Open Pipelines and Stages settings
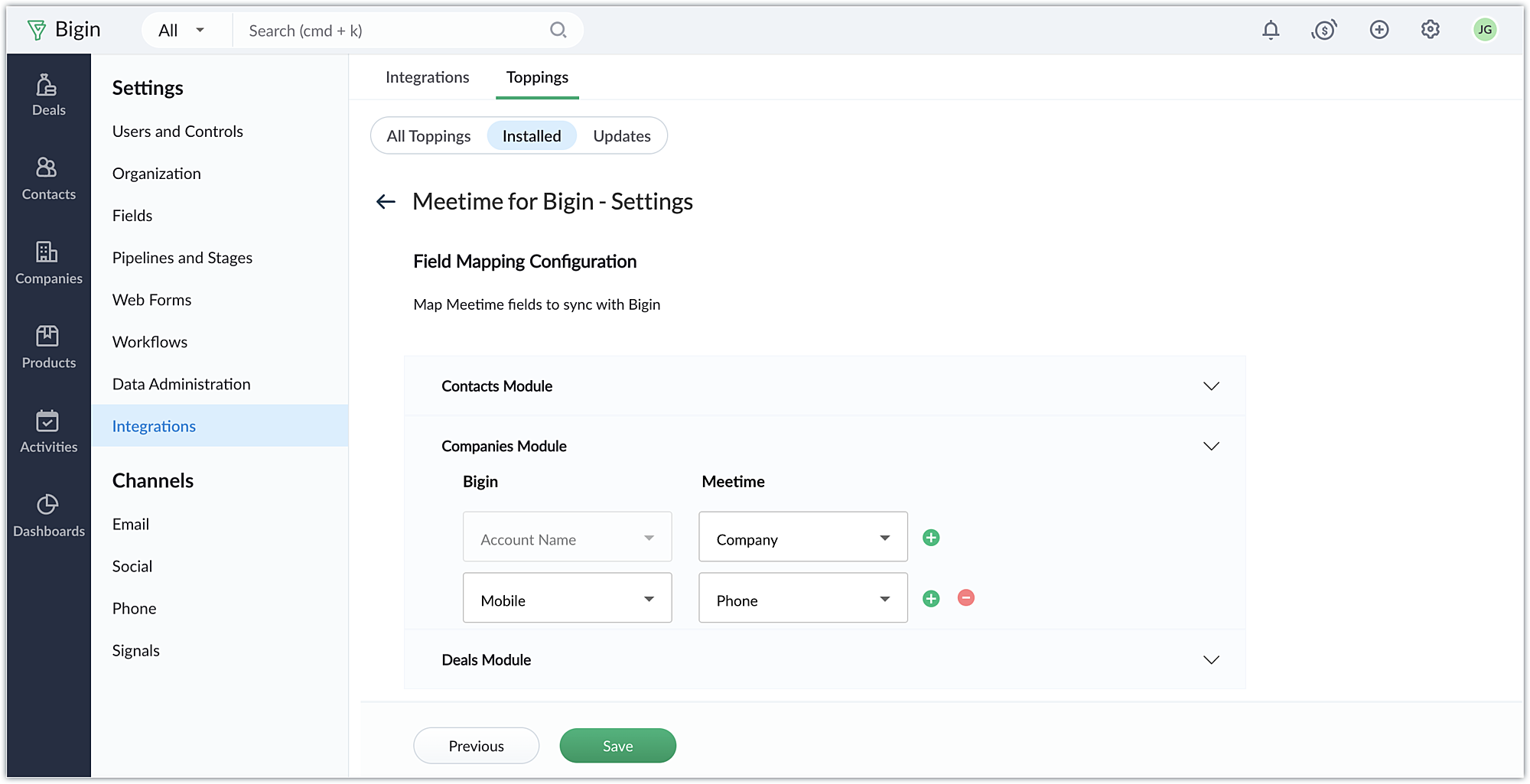Viewport: 1530px width, 784px height. click(x=182, y=258)
